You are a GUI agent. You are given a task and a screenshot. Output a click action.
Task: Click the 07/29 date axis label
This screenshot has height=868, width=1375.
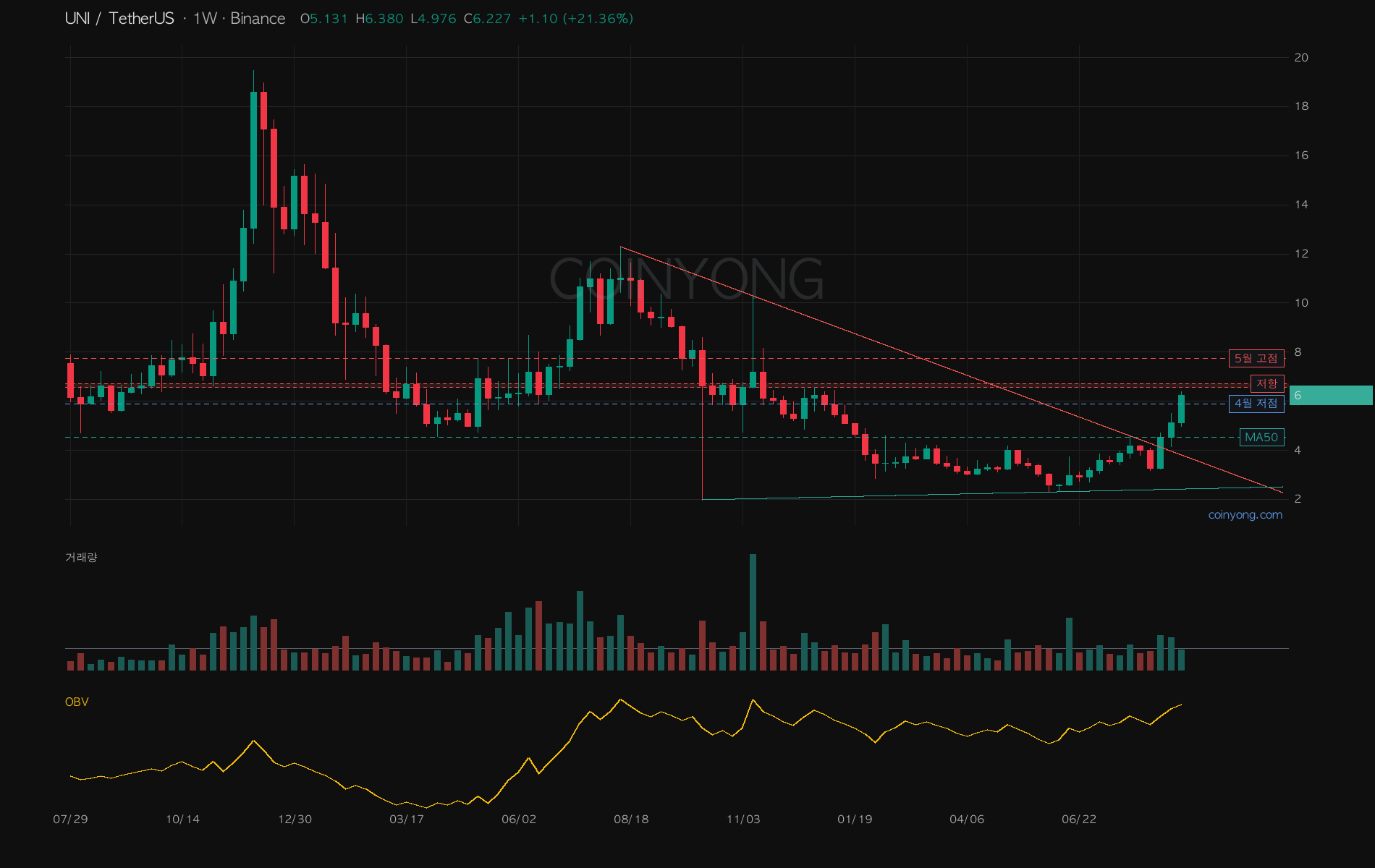(x=70, y=819)
